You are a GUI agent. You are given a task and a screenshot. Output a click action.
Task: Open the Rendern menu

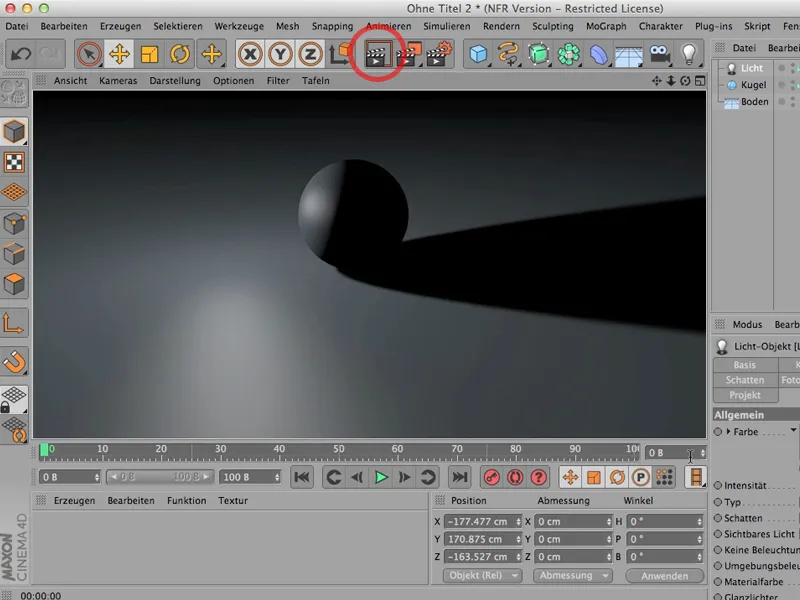[x=501, y=26]
